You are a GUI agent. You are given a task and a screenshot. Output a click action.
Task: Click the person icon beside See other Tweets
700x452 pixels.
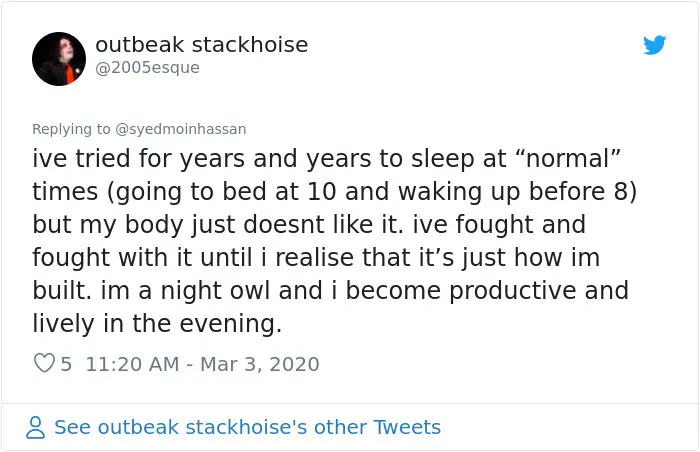click(x=35, y=427)
